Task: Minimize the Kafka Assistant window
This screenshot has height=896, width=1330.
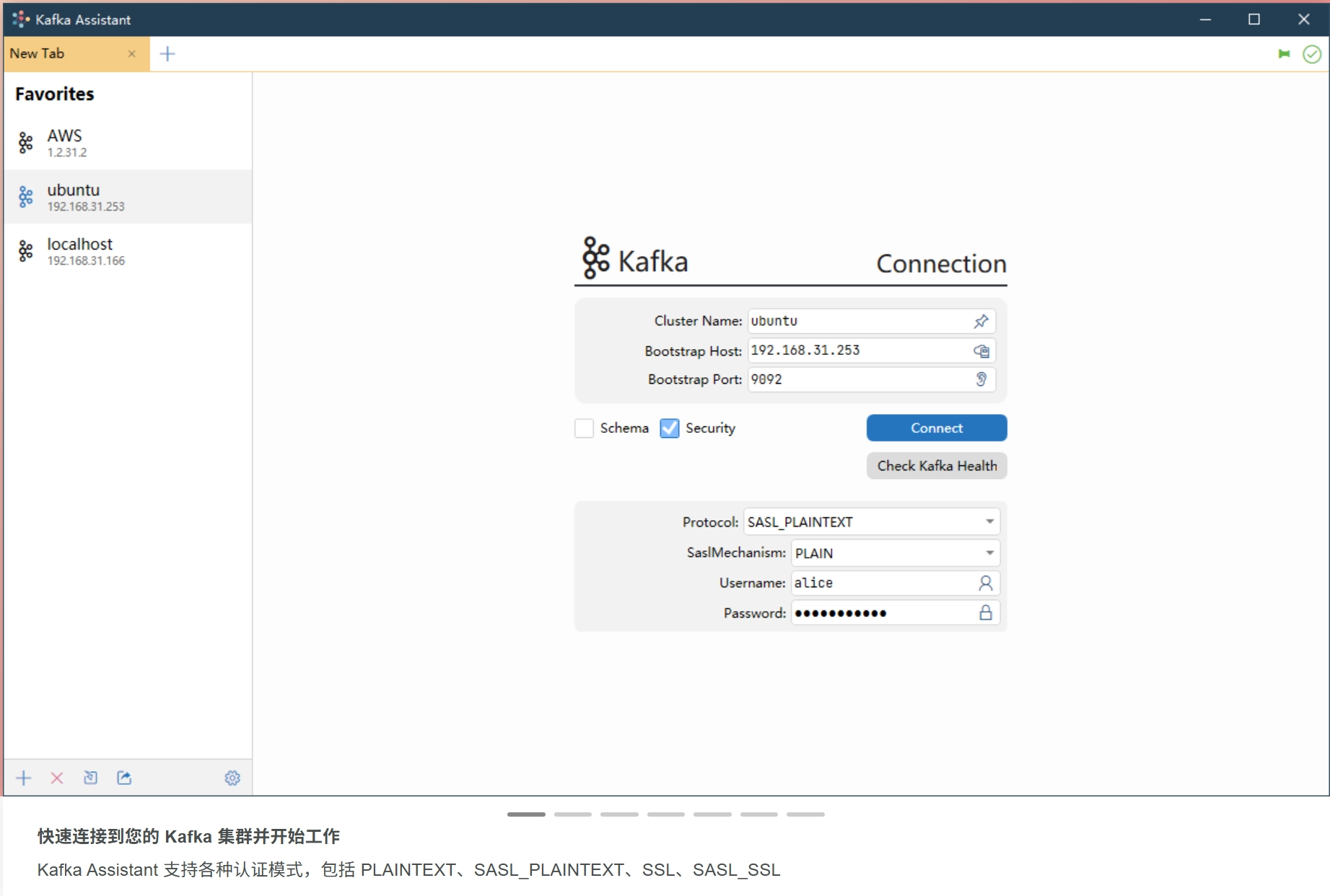Action: [1205, 19]
